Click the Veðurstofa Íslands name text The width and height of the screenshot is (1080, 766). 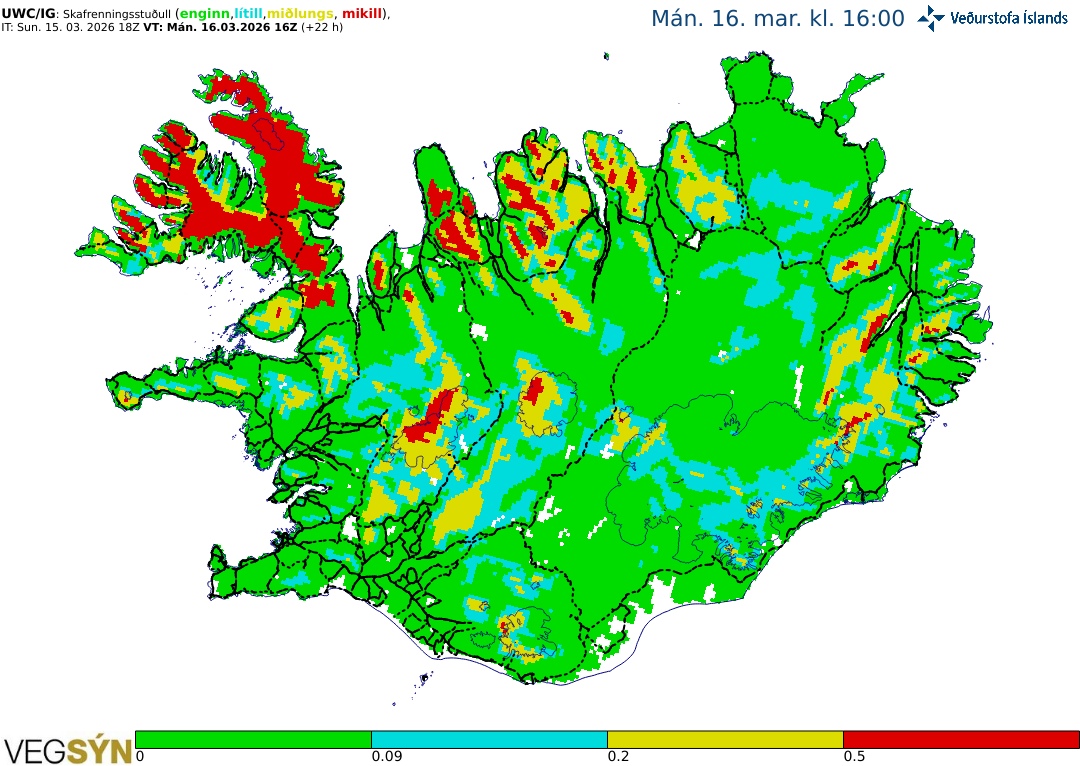point(1009,19)
